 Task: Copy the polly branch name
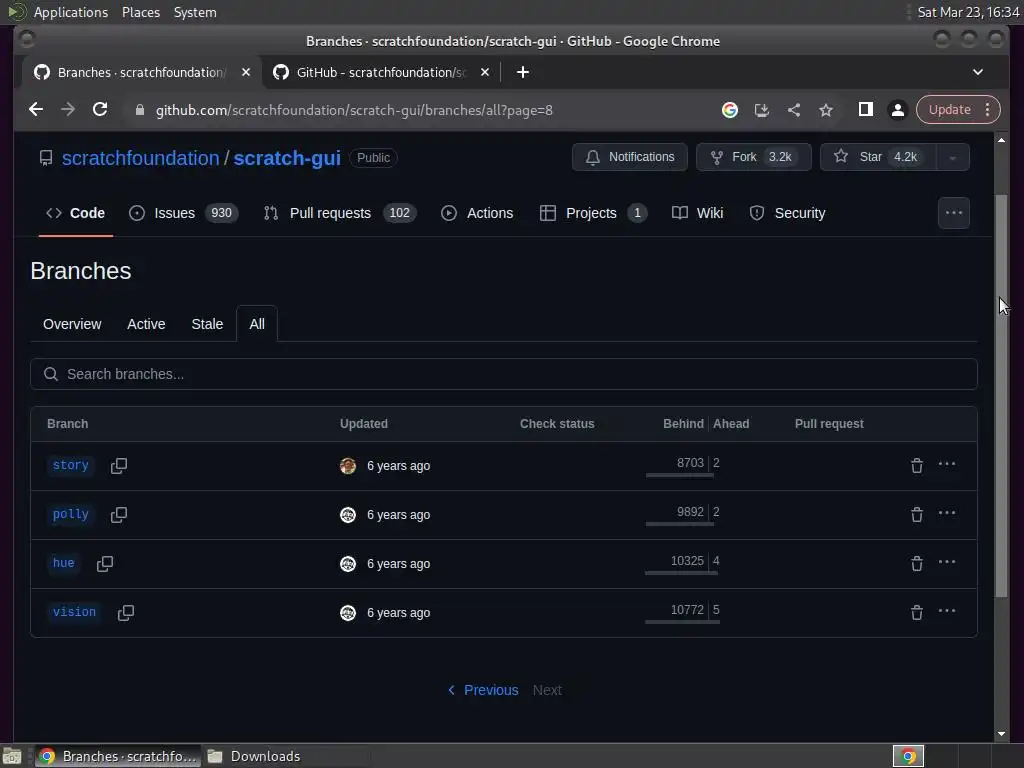[119, 515]
